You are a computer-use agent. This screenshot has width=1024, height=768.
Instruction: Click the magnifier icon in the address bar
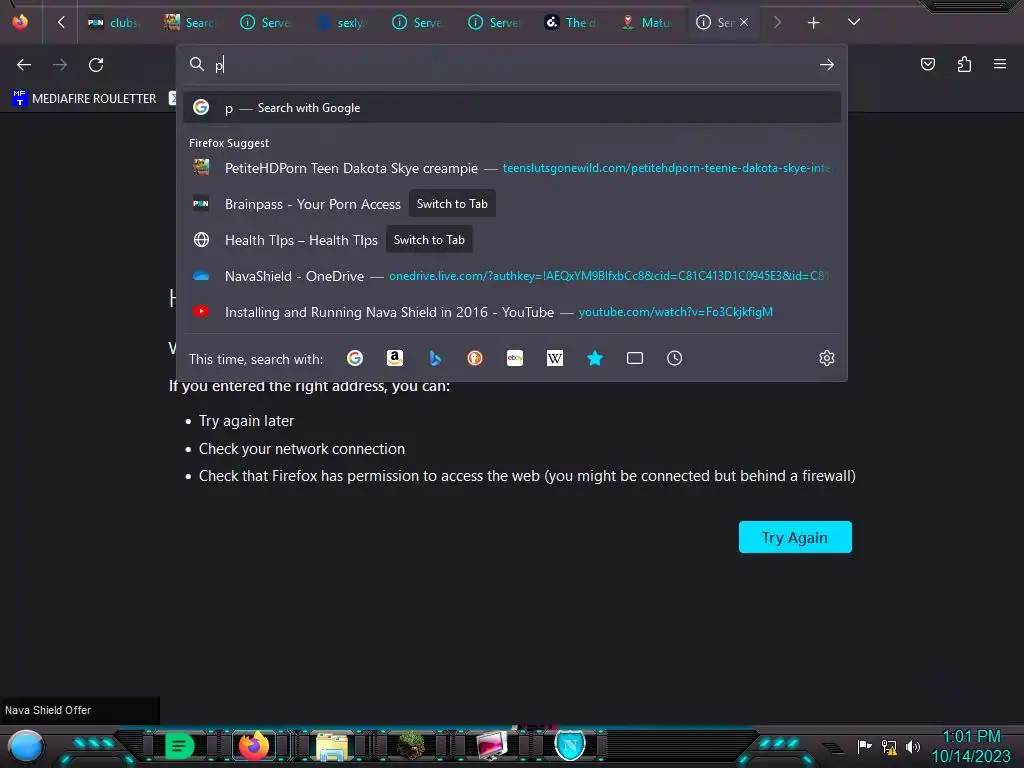[197, 64]
